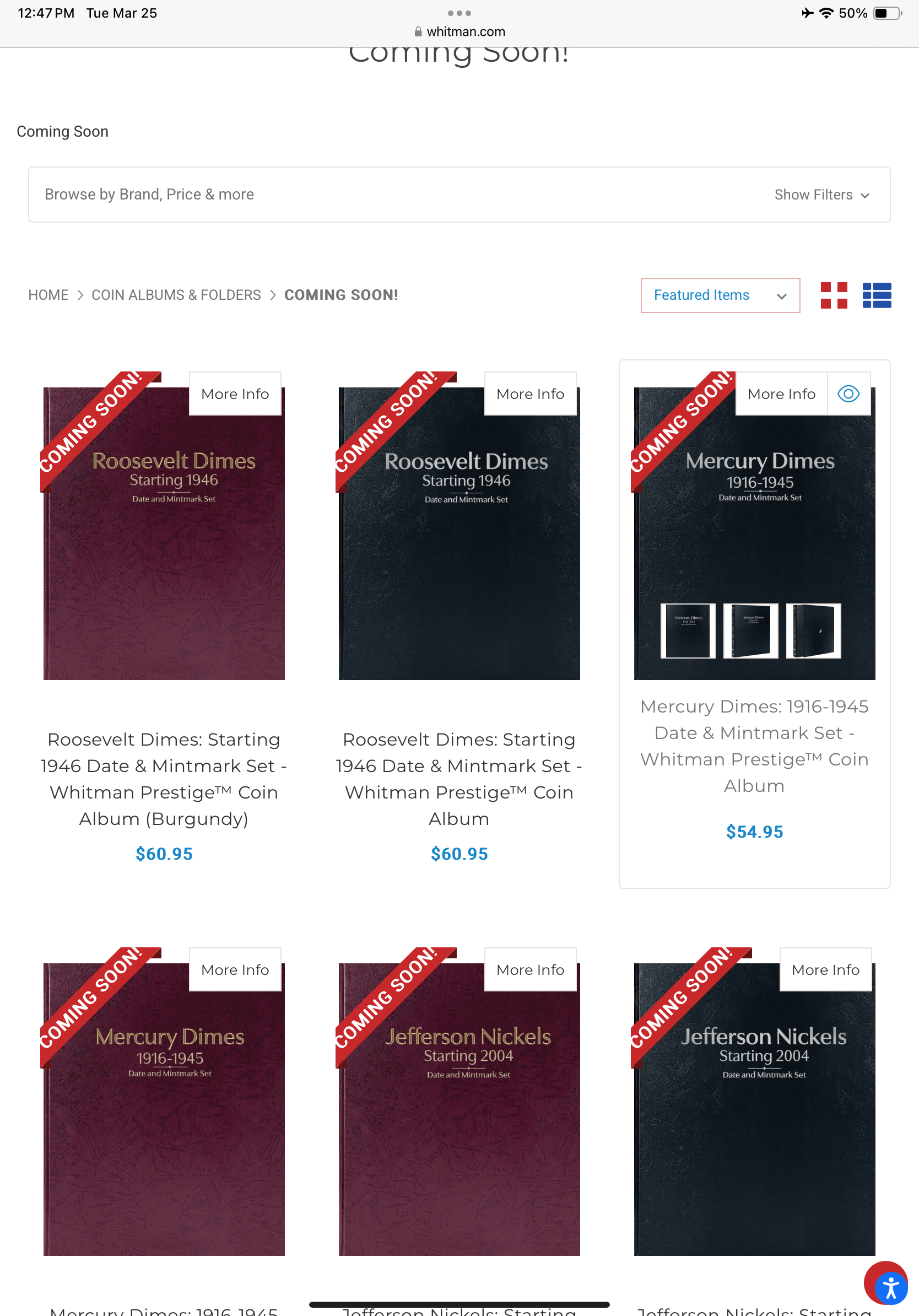Tap the padlock icon beside whitman.com

[418, 31]
